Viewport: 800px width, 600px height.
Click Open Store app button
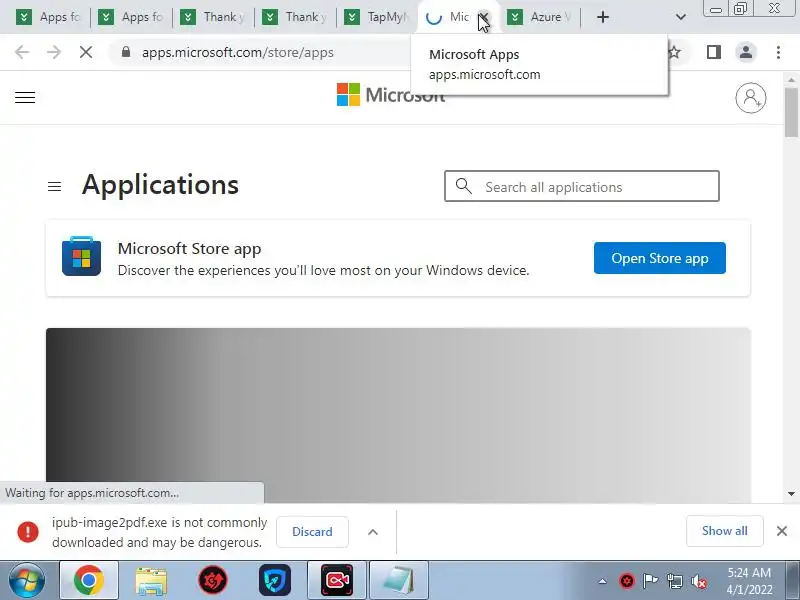tap(660, 258)
